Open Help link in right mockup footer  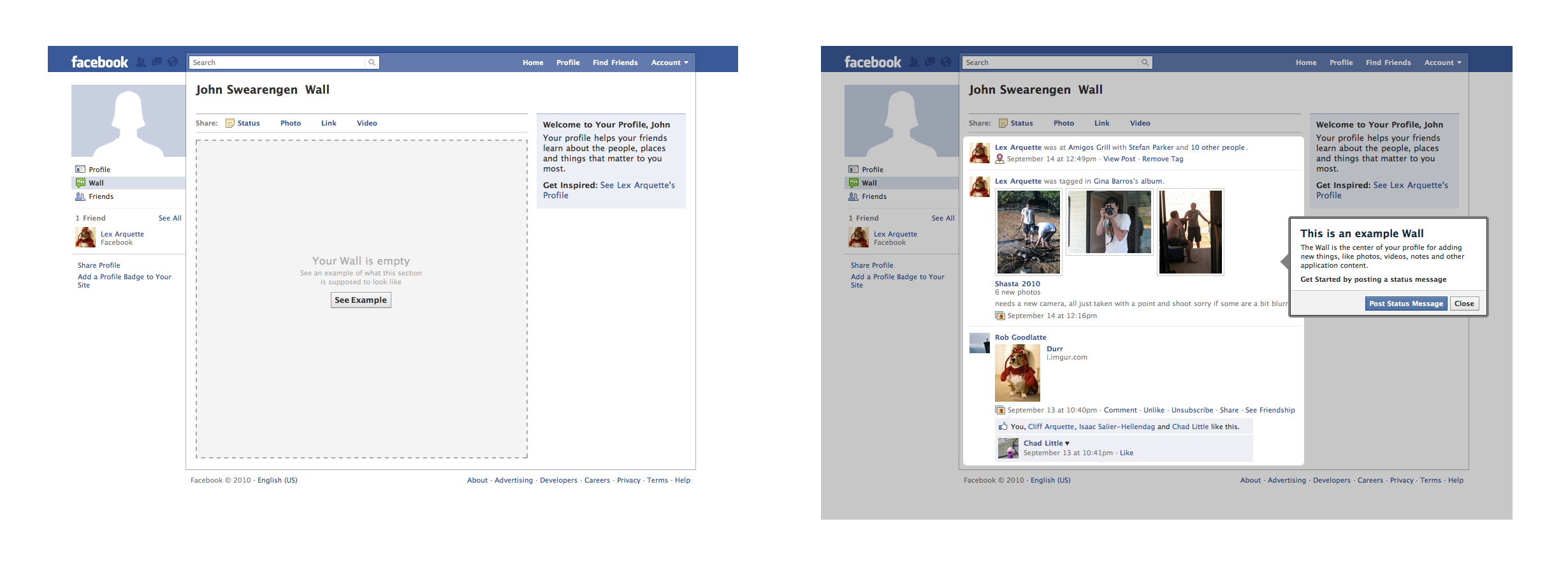coord(1455,480)
